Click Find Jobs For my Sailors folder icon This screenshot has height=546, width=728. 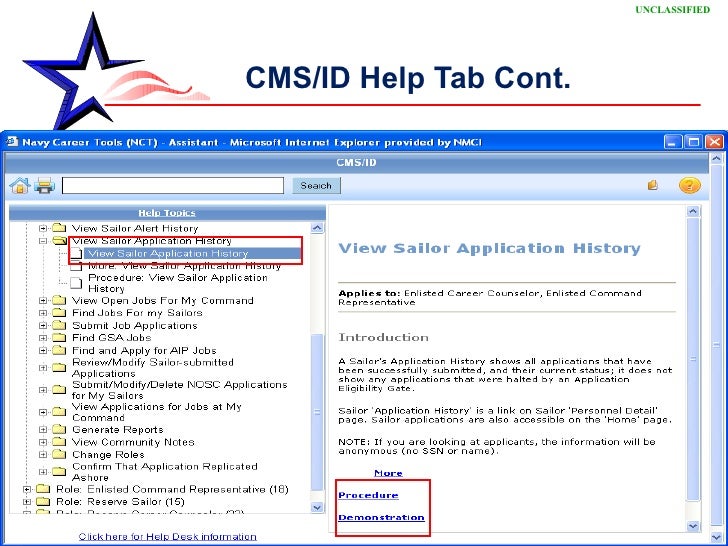pyautogui.click(x=59, y=312)
